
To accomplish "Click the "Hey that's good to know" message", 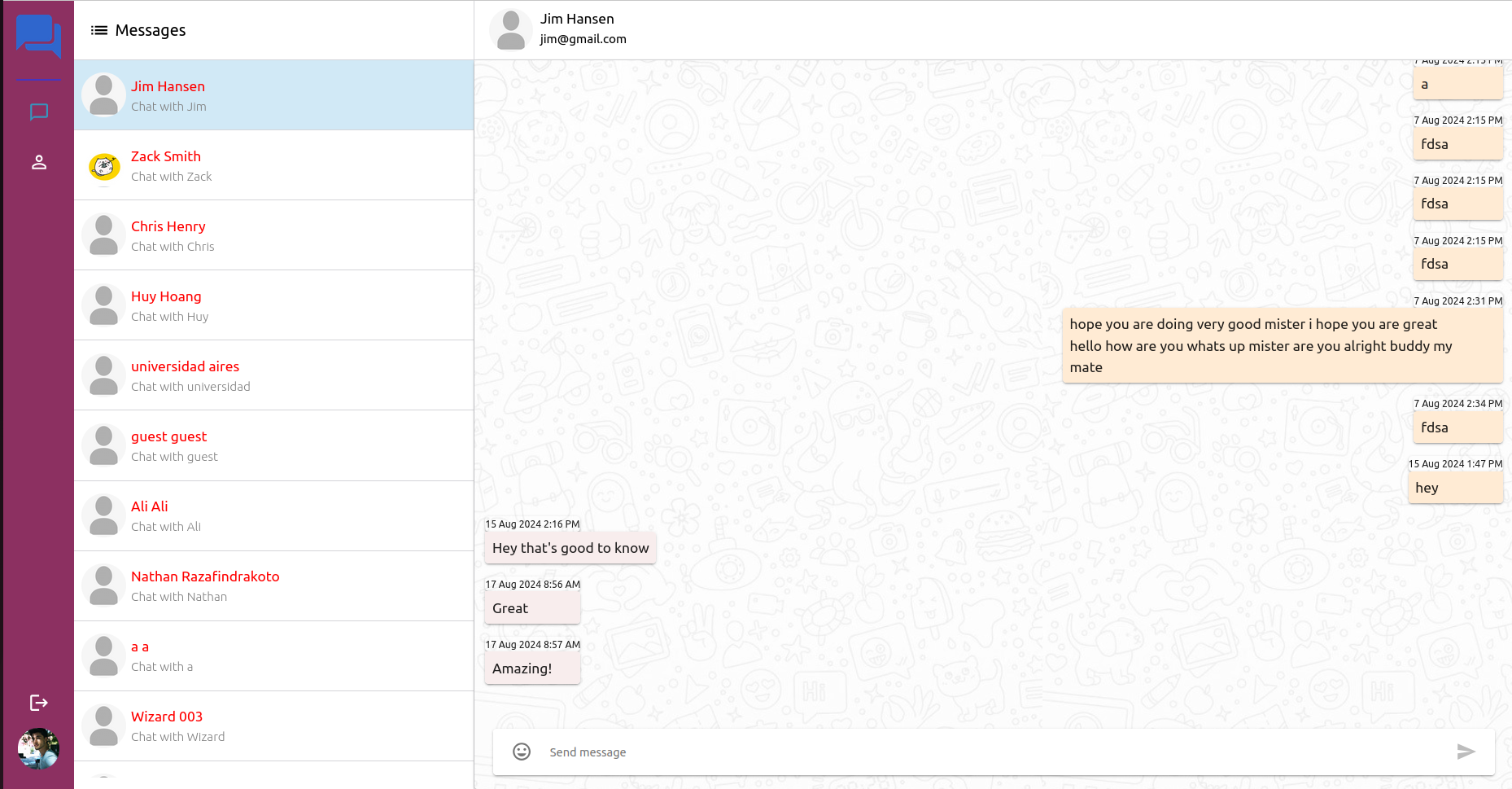I will click(x=570, y=548).
